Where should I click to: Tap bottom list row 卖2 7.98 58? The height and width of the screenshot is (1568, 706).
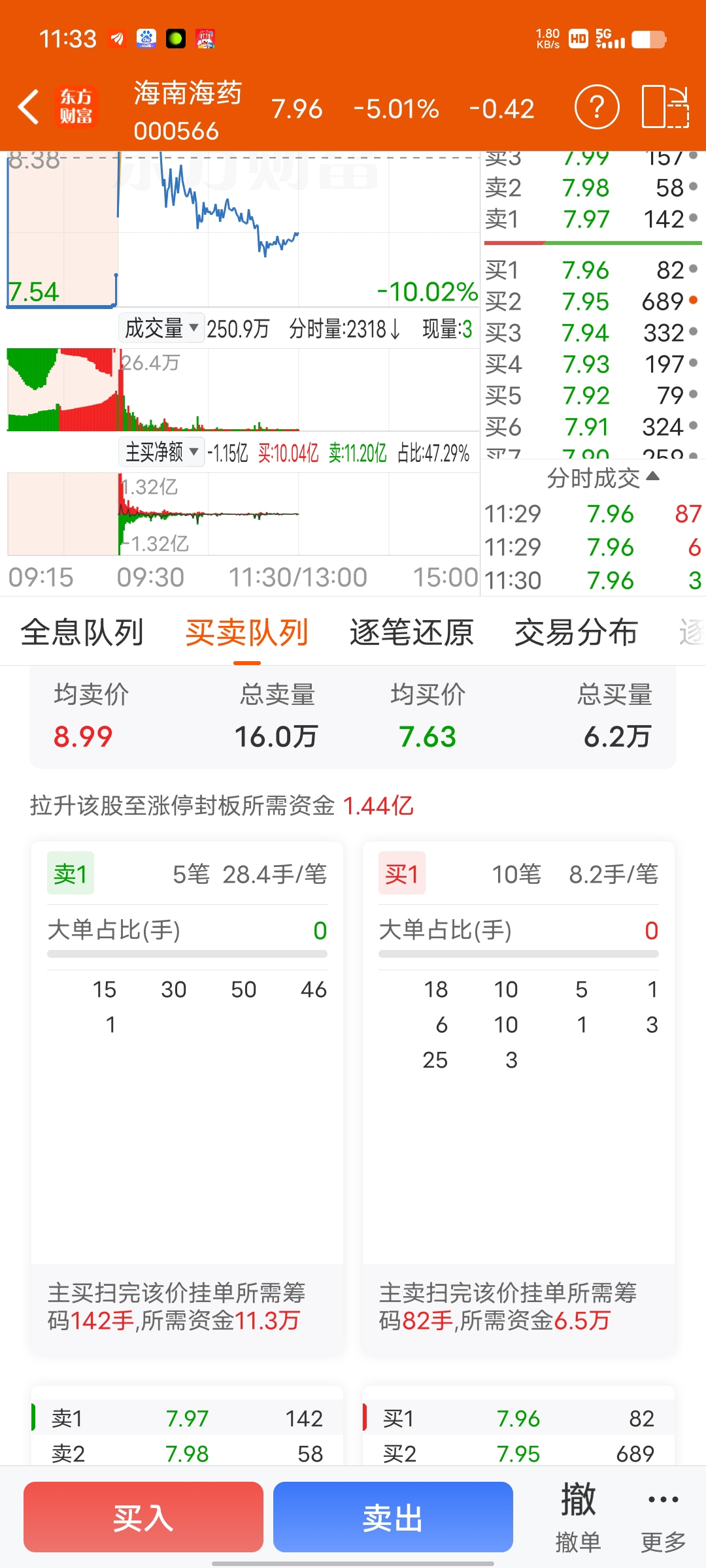click(187, 1452)
